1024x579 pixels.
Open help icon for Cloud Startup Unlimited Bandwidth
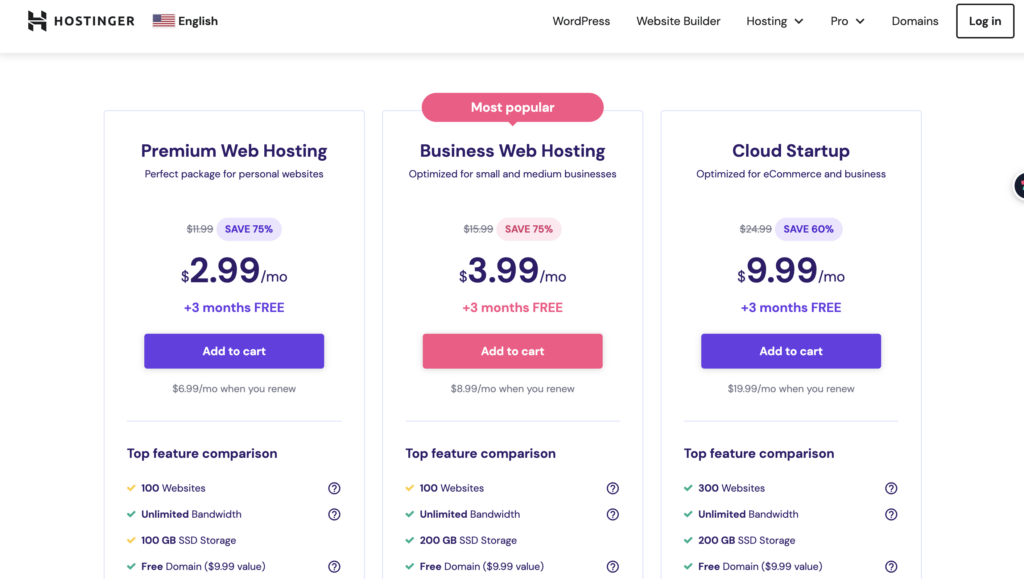tap(891, 514)
